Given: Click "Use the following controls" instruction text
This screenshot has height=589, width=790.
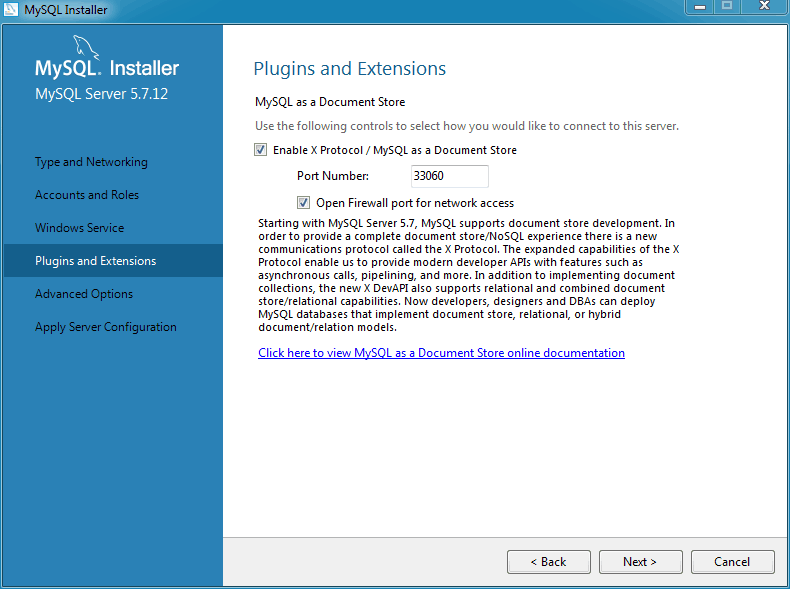Looking at the screenshot, I should tap(467, 125).
